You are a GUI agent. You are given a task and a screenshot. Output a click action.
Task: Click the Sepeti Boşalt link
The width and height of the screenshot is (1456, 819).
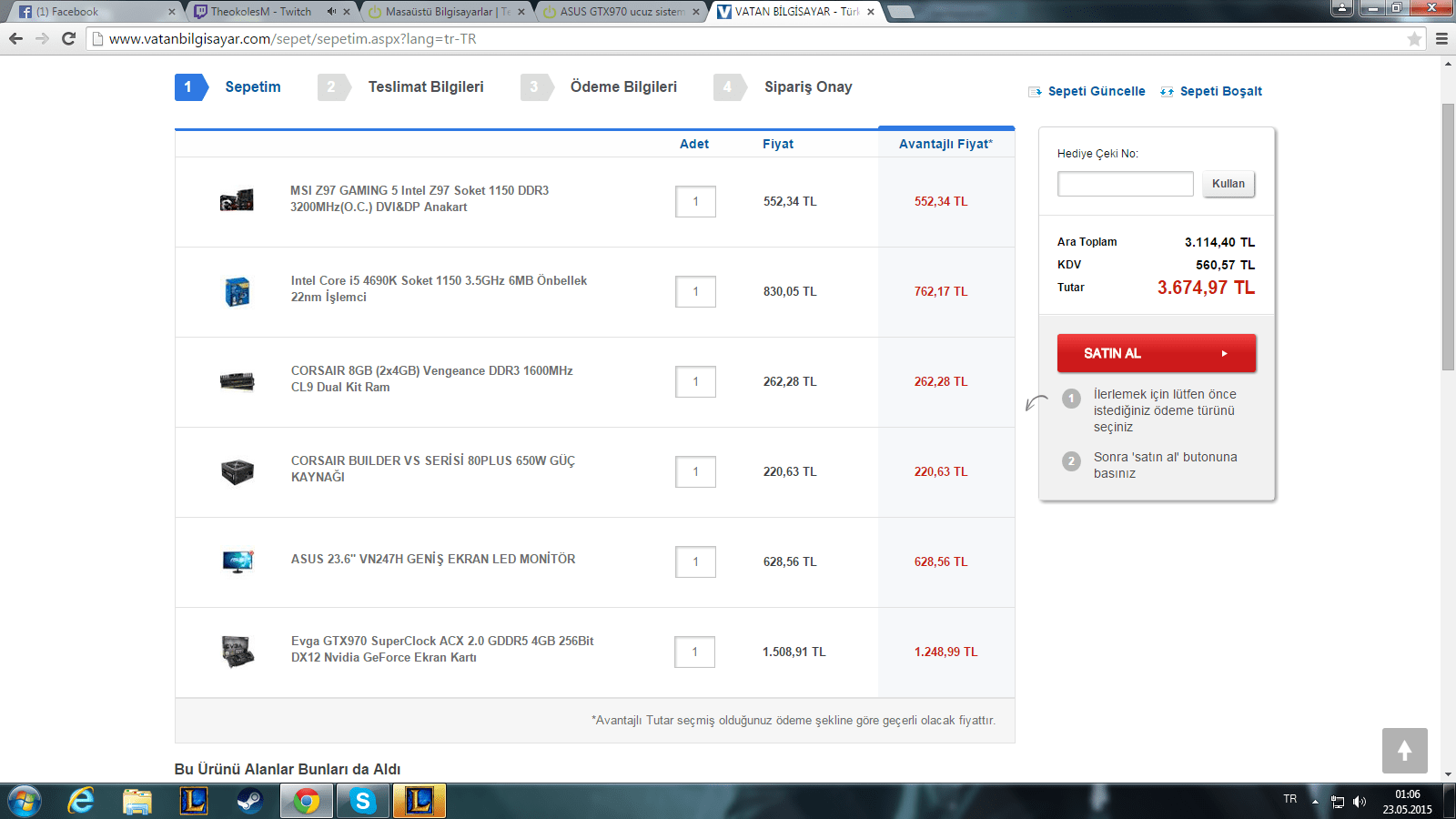coord(1221,92)
